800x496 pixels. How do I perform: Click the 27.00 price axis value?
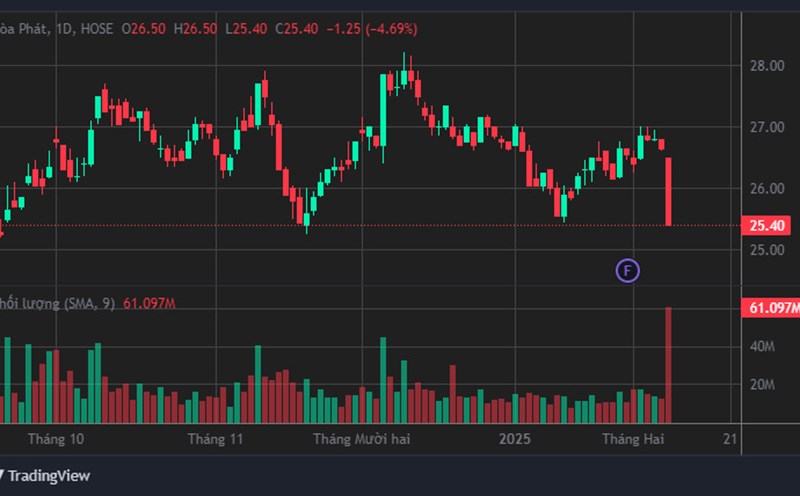pyautogui.click(x=767, y=127)
